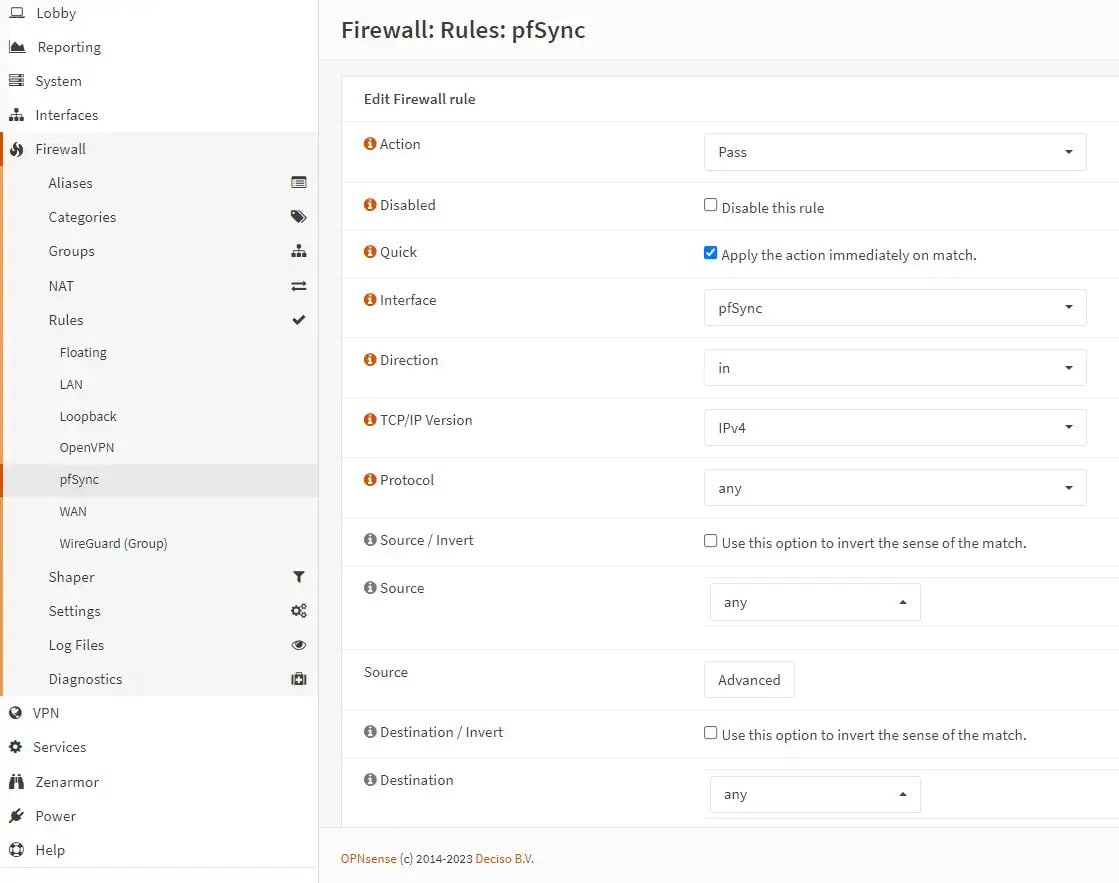Click the Shaper filter funnel icon
1119x883 pixels.
299,577
